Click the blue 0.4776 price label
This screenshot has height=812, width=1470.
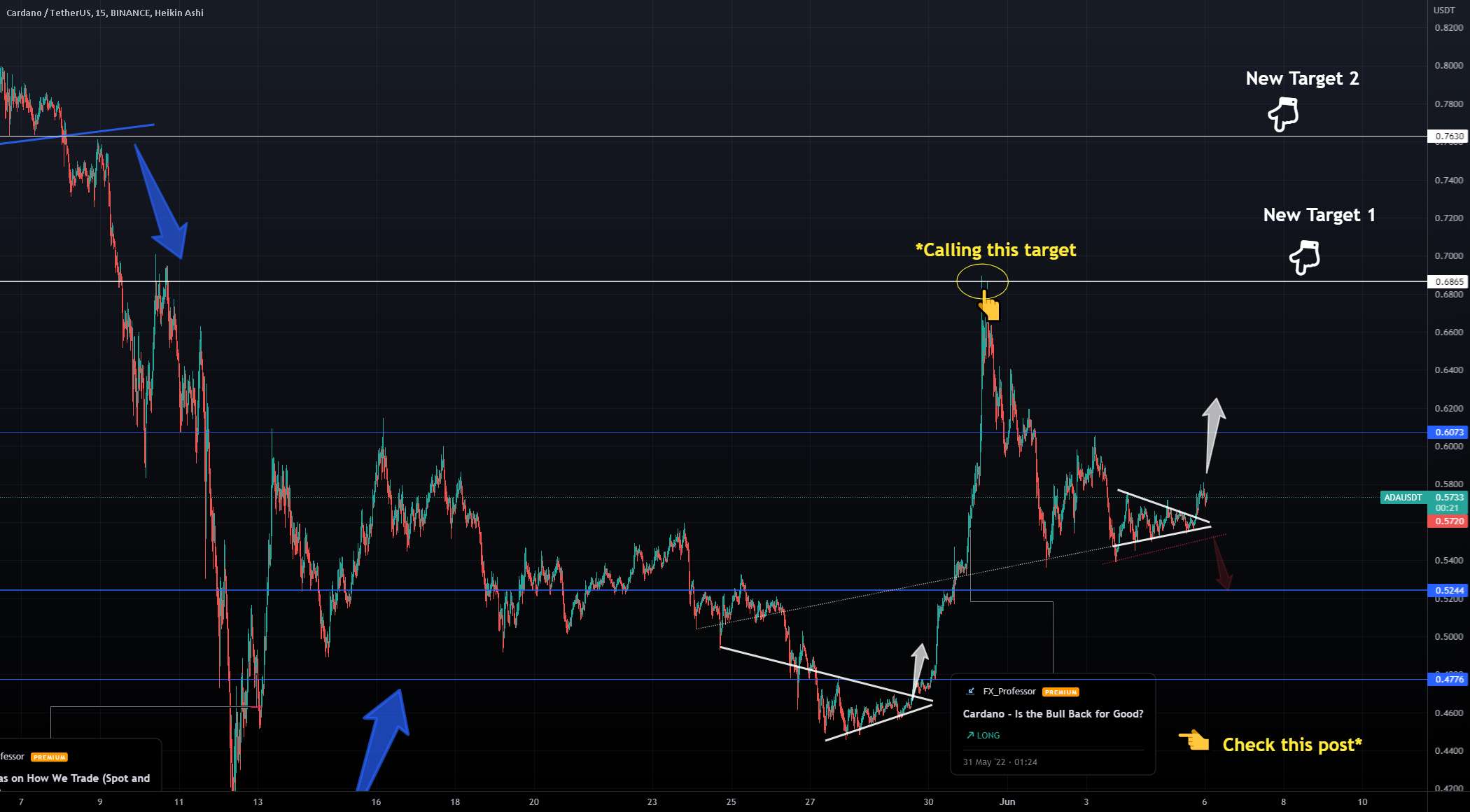click(x=1448, y=680)
